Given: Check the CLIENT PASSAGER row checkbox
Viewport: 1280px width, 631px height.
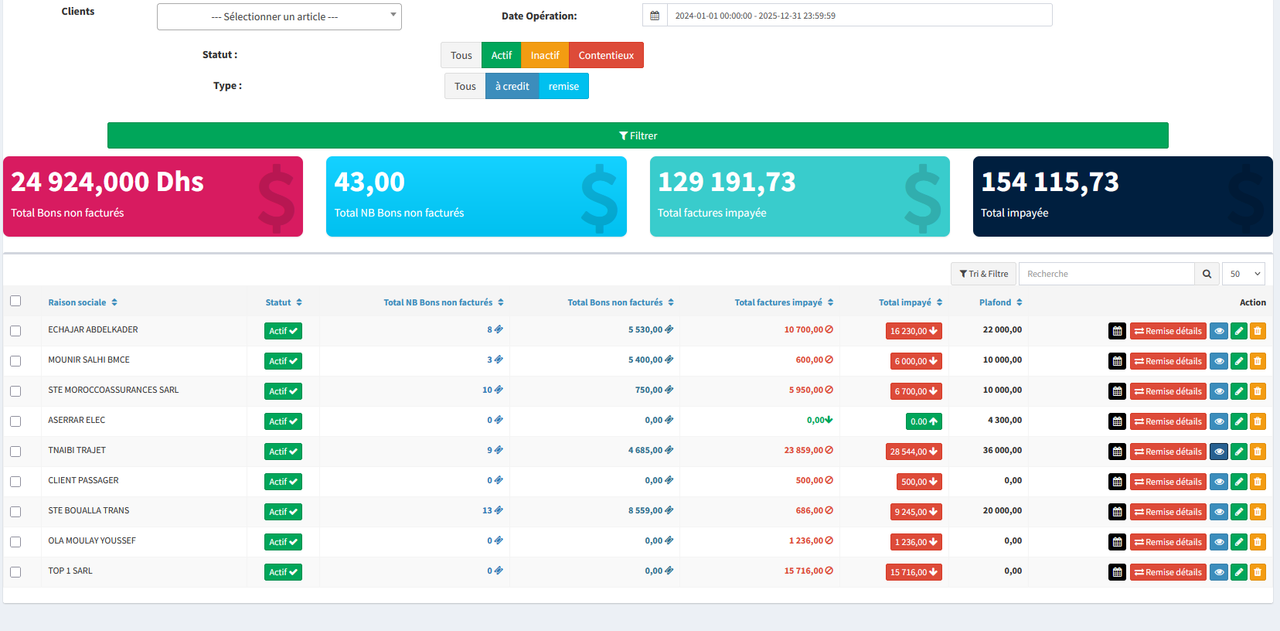Looking at the screenshot, I should (15, 481).
